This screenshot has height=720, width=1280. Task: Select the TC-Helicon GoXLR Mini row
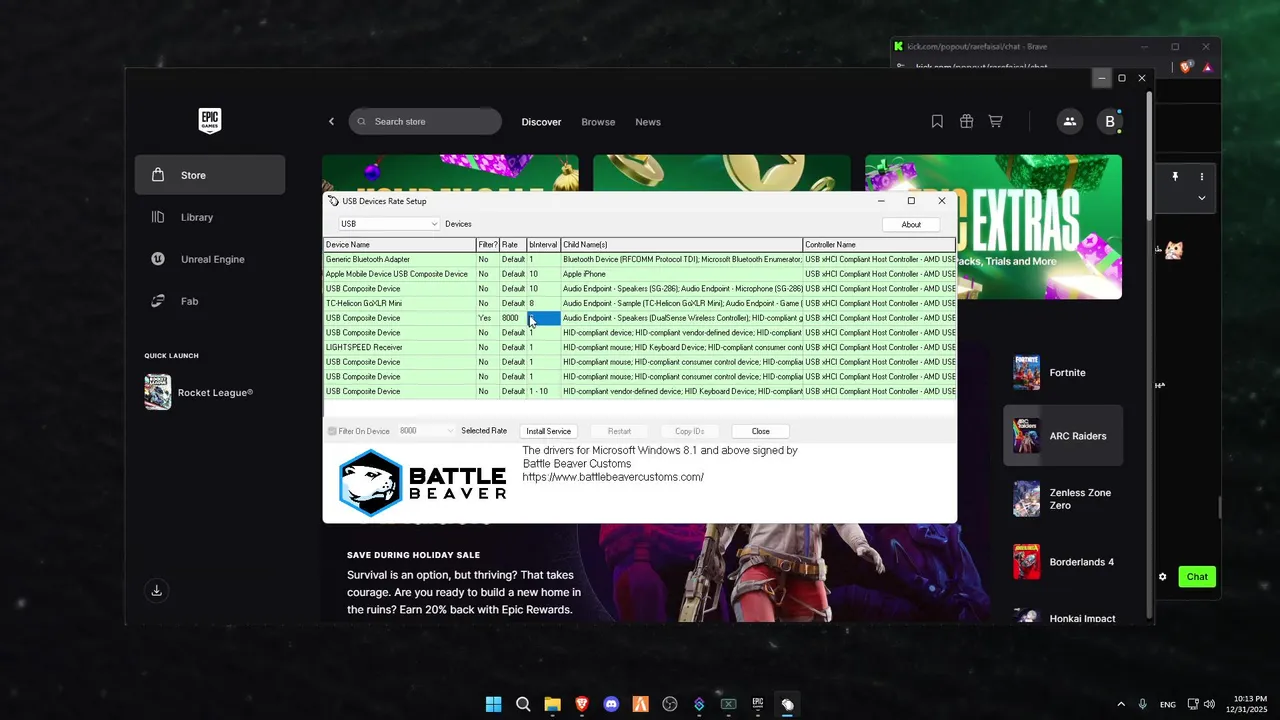640,303
